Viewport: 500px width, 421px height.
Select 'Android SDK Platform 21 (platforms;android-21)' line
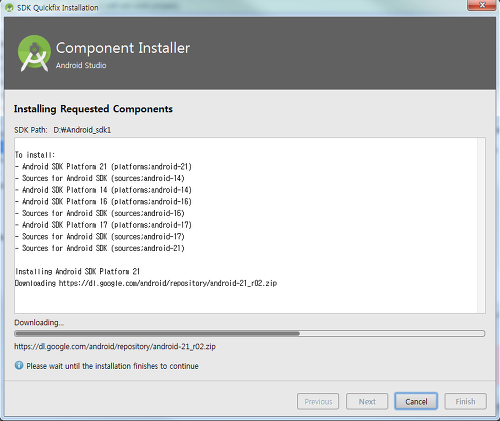pyautogui.click(x=103, y=167)
